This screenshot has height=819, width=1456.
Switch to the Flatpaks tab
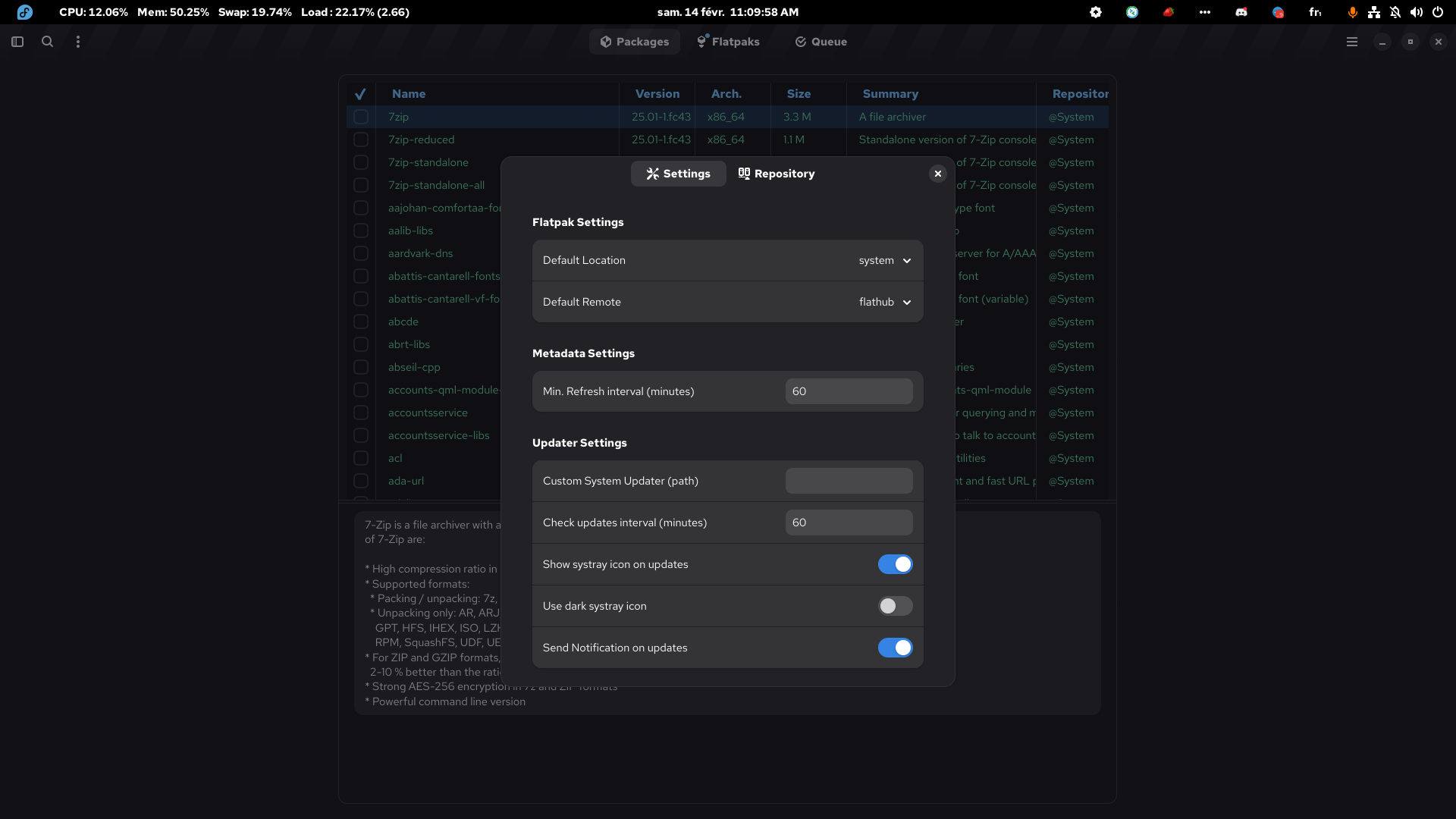728,42
